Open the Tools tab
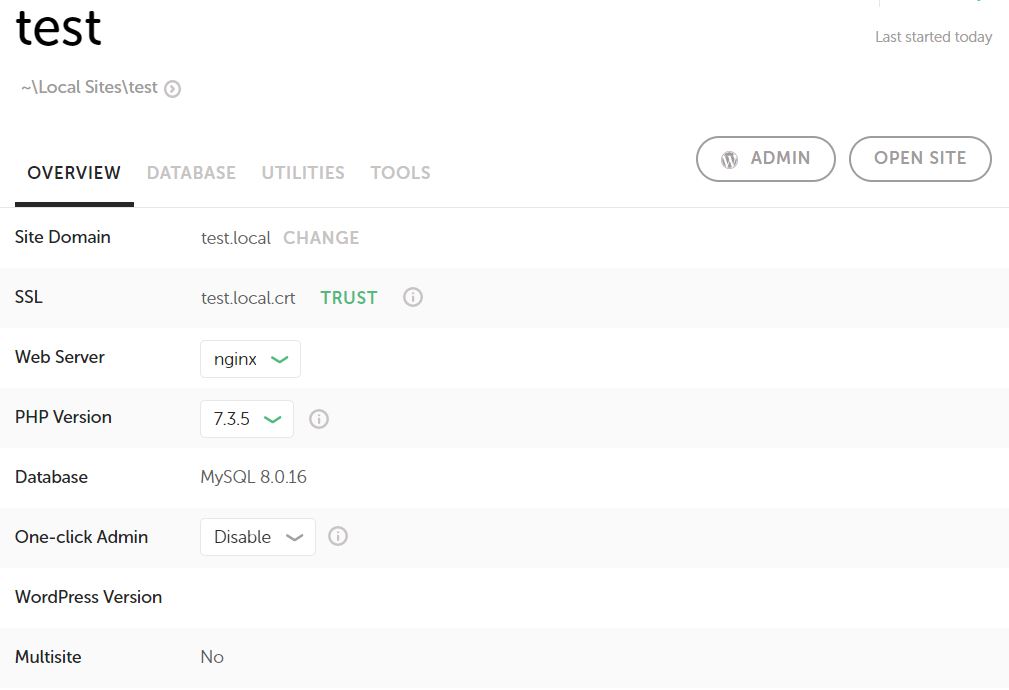Viewport: 1009px width, 690px height. pos(400,172)
